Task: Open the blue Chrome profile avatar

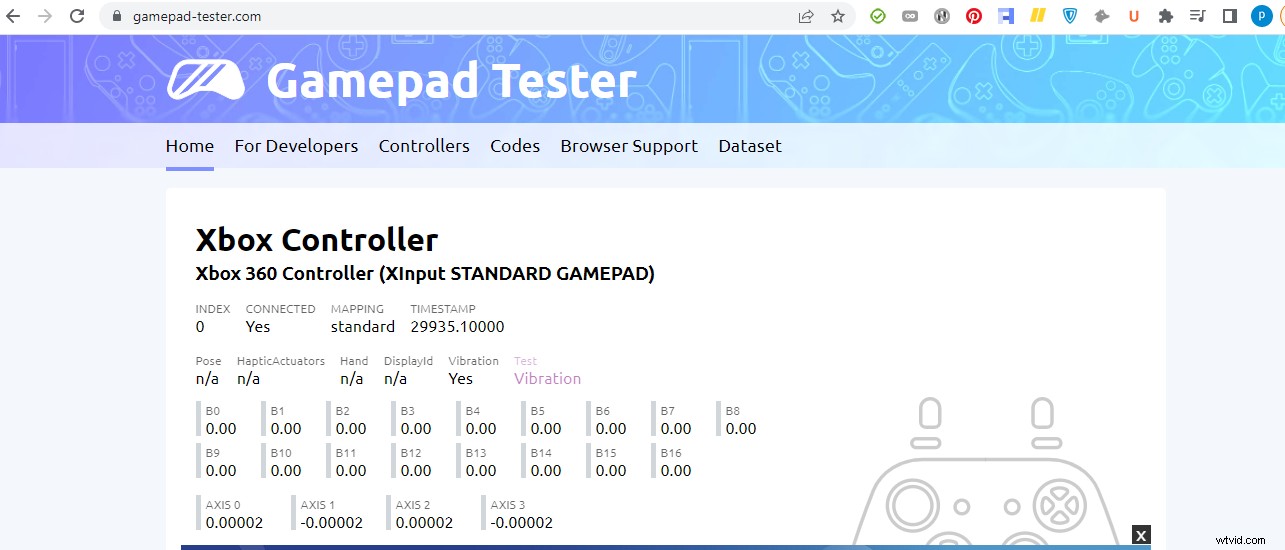Action: pyautogui.click(x=1261, y=16)
